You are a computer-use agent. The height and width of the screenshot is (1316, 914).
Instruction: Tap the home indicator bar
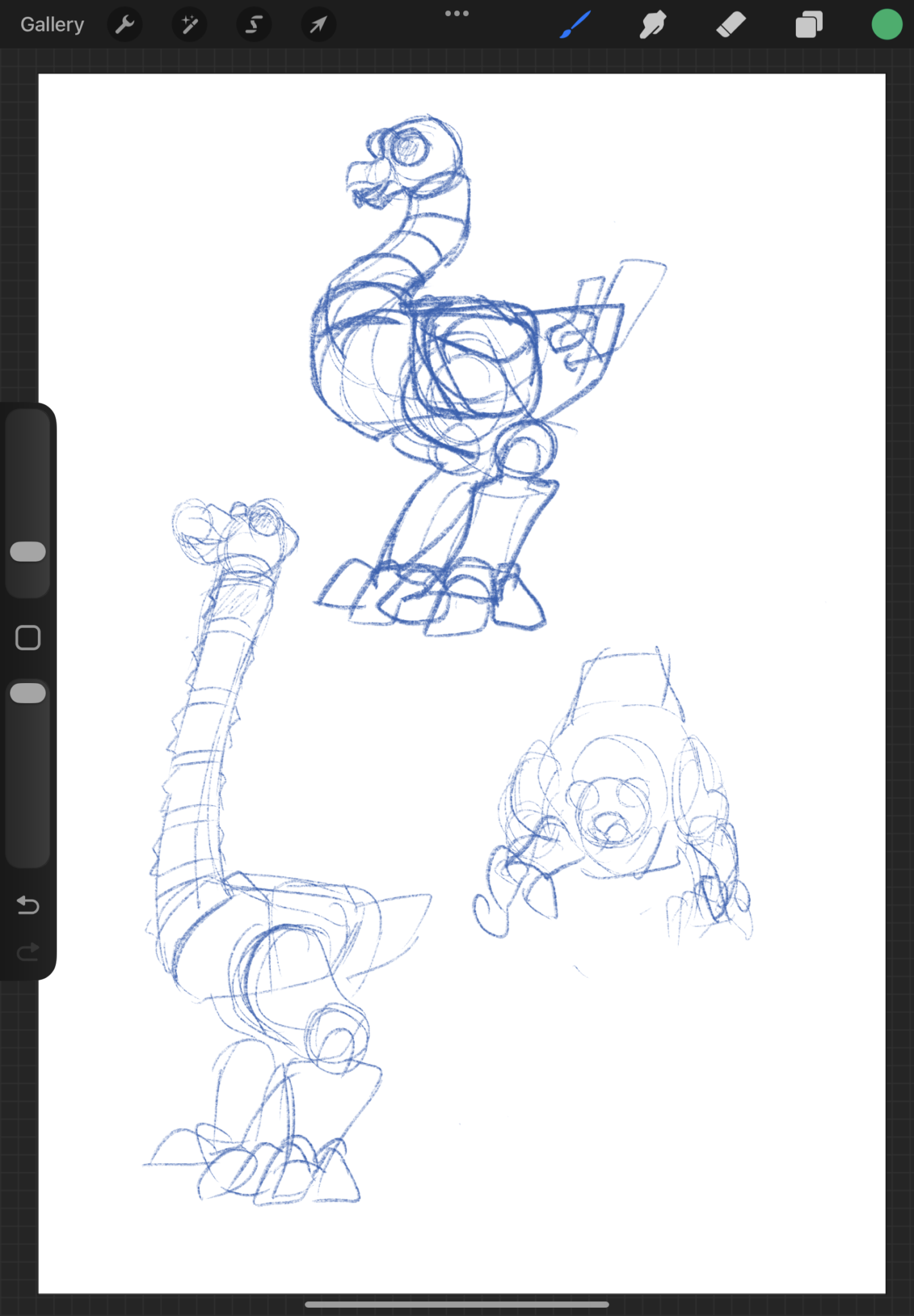point(457,1304)
